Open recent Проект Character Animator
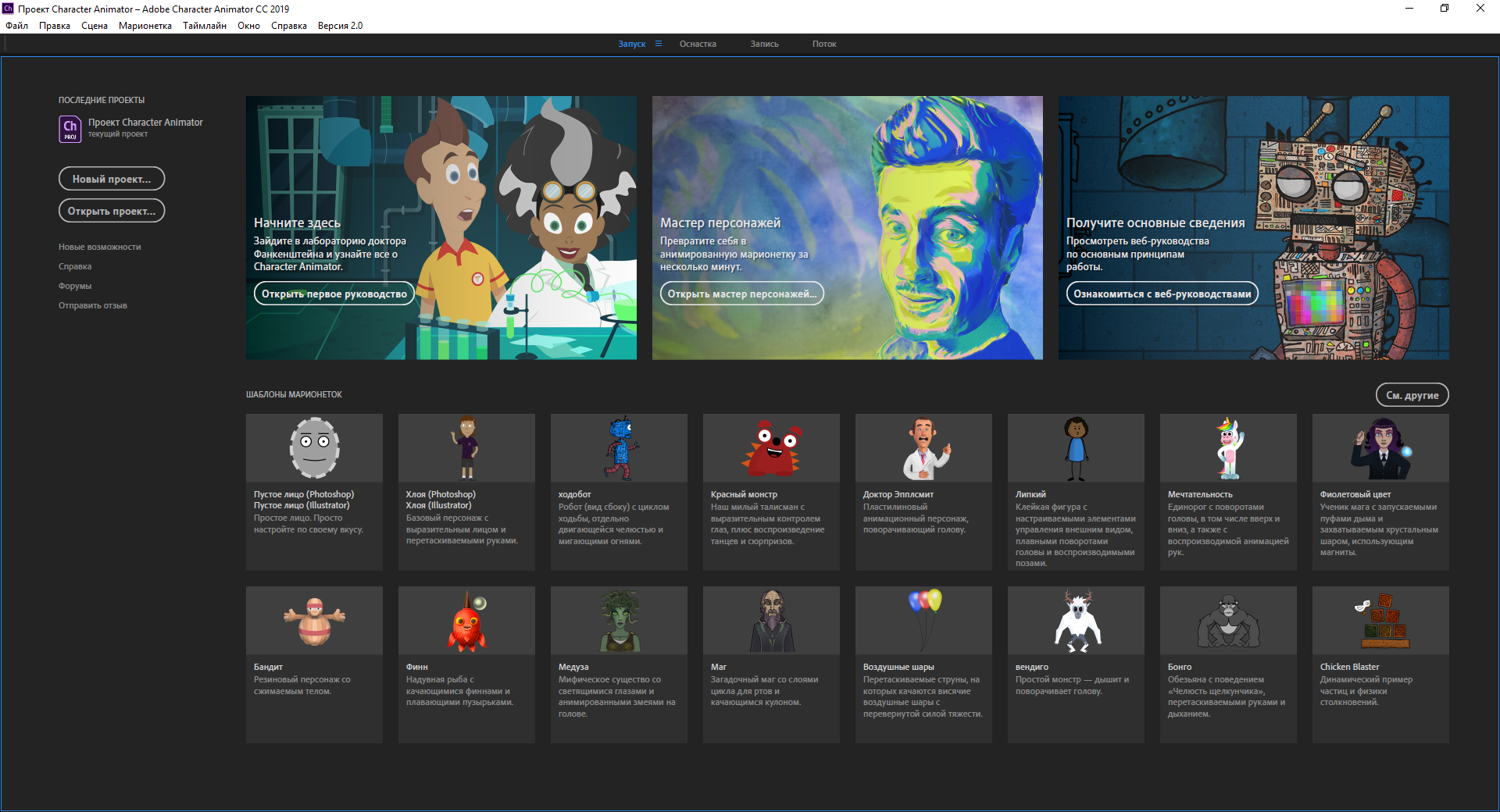The height and width of the screenshot is (812, 1500). 145,123
